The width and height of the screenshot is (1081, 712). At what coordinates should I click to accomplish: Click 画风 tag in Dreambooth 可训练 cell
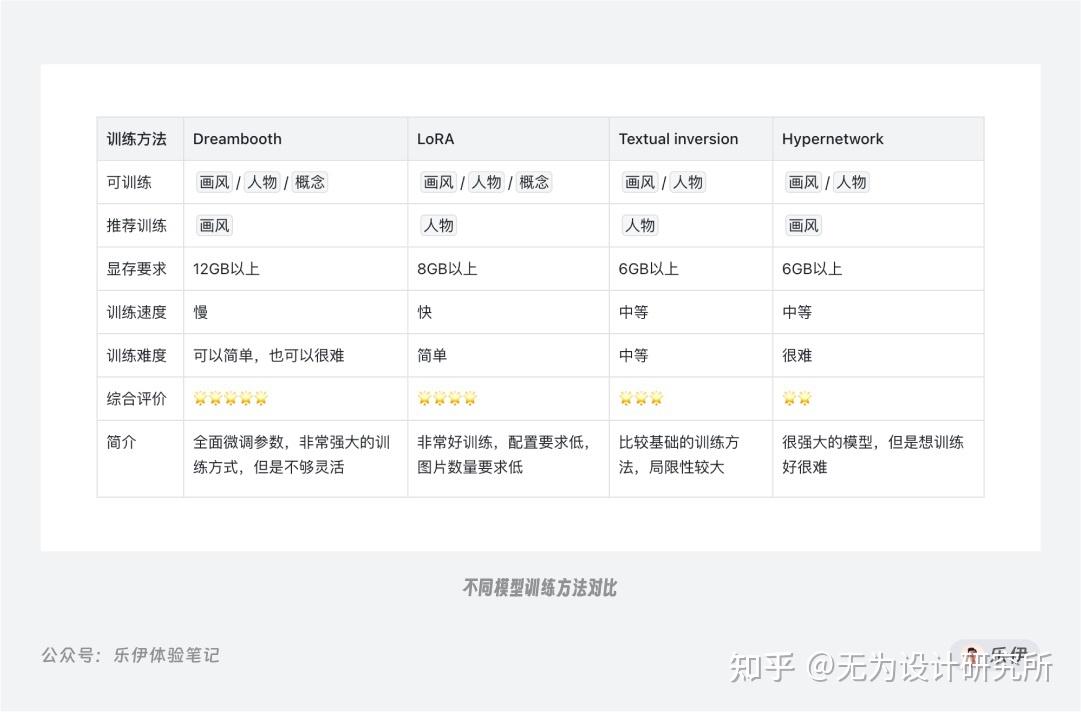pos(214,183)
